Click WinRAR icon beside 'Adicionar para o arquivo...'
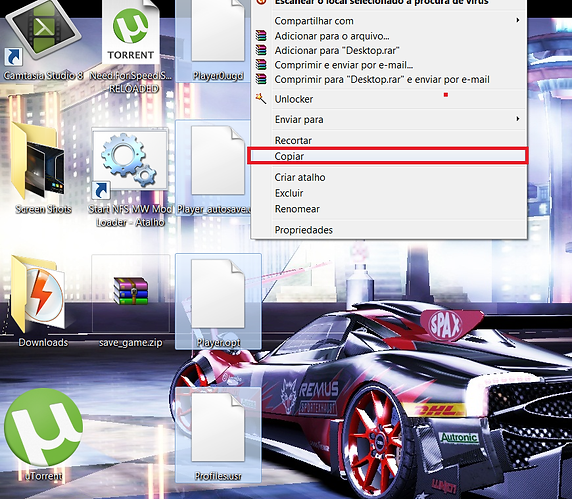This screenshot has width=572, height=499. [261, 36]
